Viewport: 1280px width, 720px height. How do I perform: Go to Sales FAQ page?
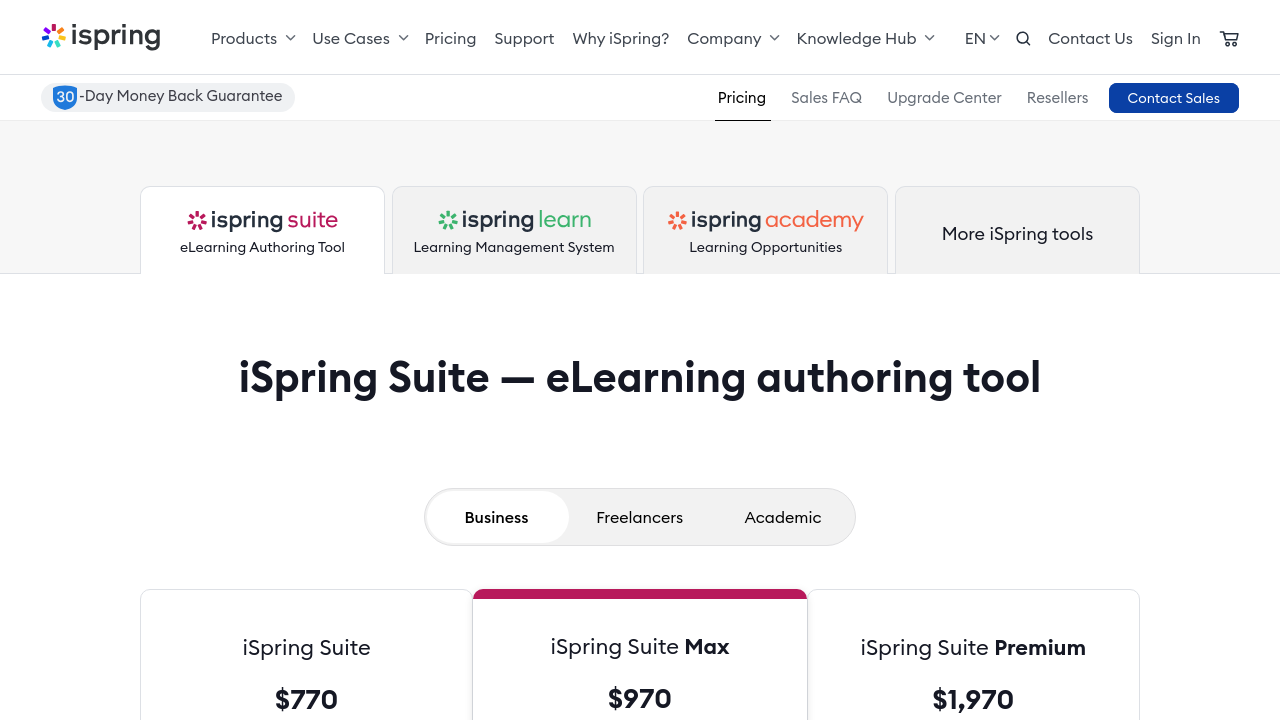click(826, 98)
